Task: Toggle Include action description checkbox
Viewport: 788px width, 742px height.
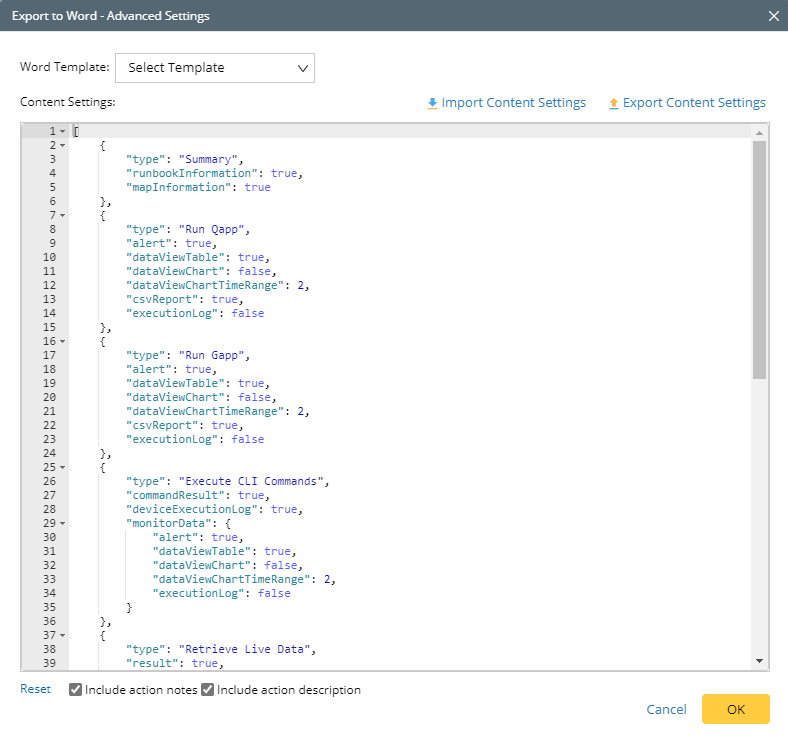Action: [208, 690]
